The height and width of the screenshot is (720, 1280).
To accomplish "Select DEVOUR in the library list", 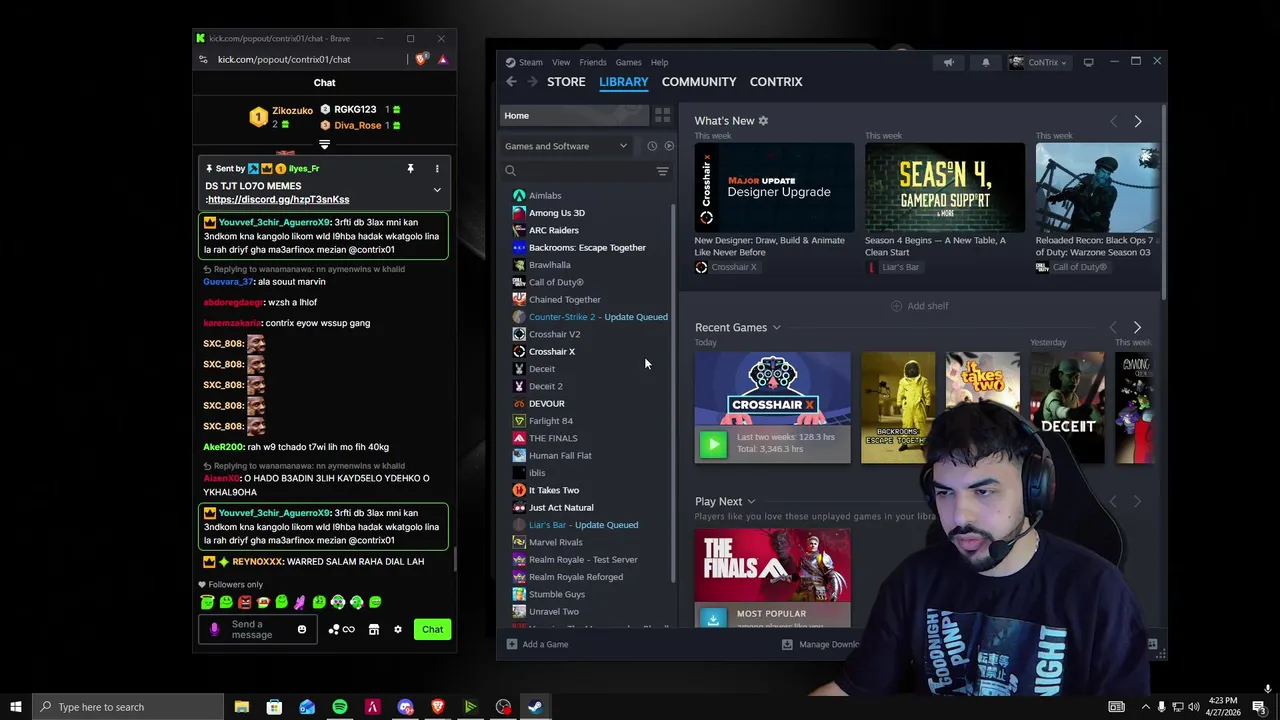I will coord(589,404).
